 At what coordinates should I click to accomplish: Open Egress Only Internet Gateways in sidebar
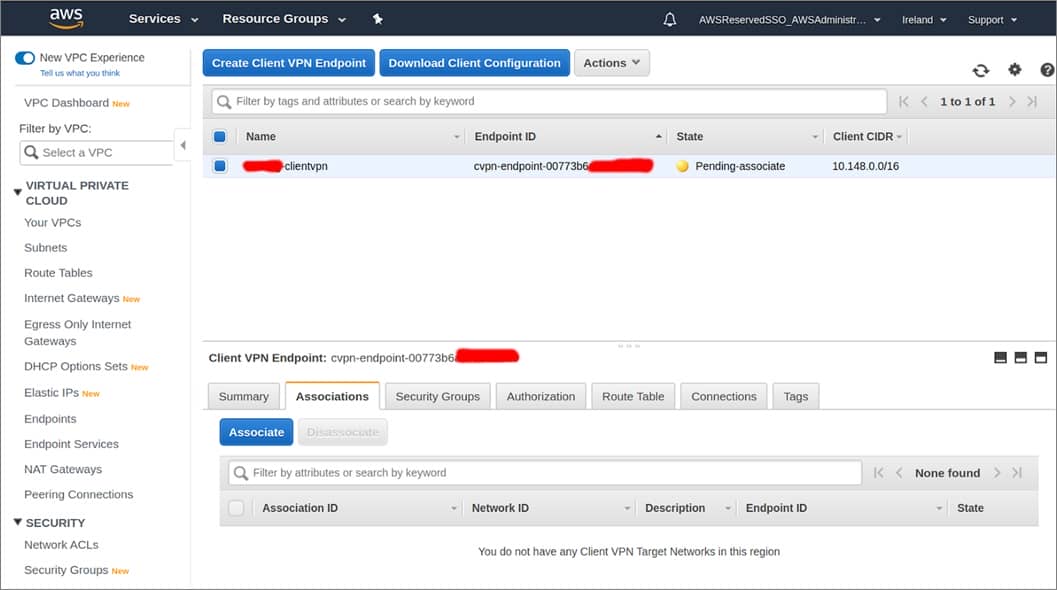[78, 332]
